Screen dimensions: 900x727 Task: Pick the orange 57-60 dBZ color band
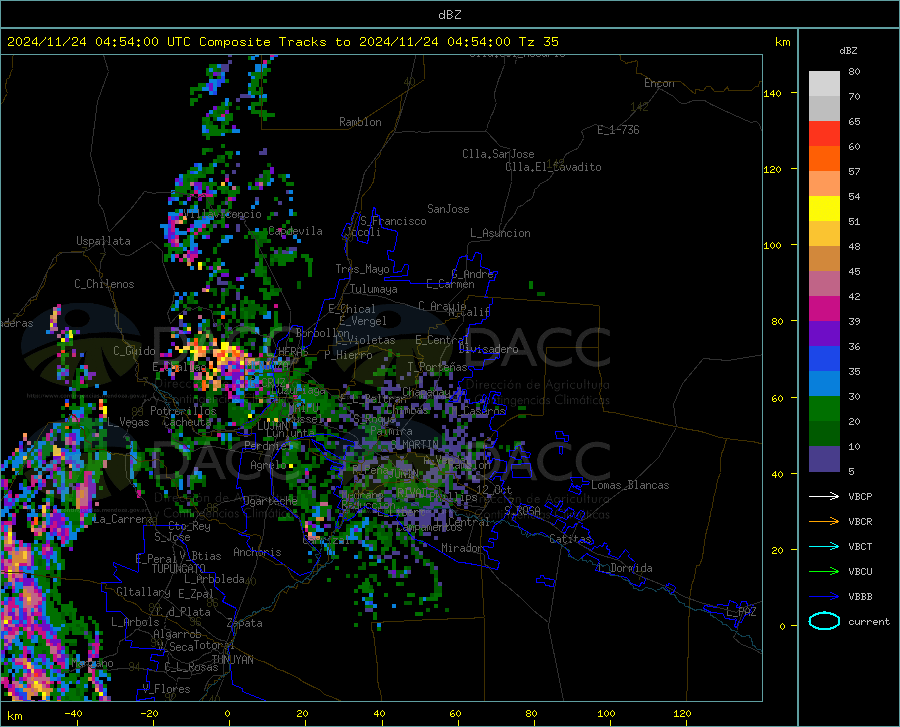click(824, 159)
